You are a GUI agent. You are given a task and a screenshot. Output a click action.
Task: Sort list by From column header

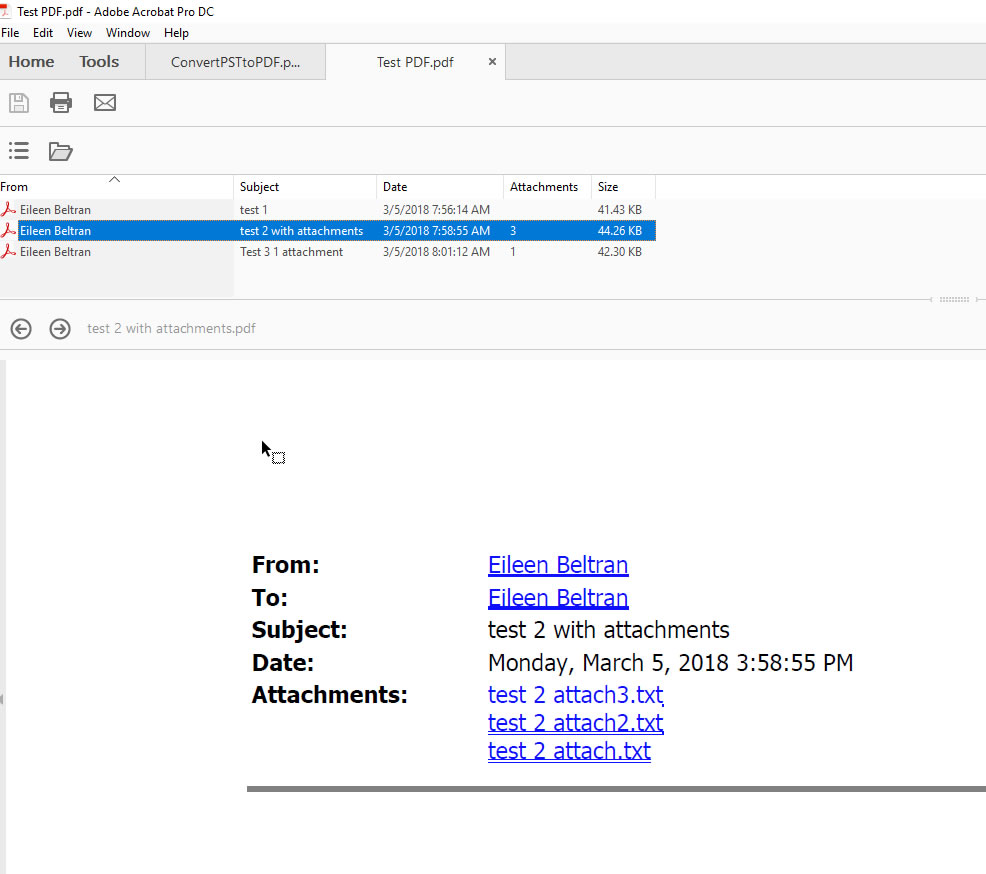click(15, 187)
